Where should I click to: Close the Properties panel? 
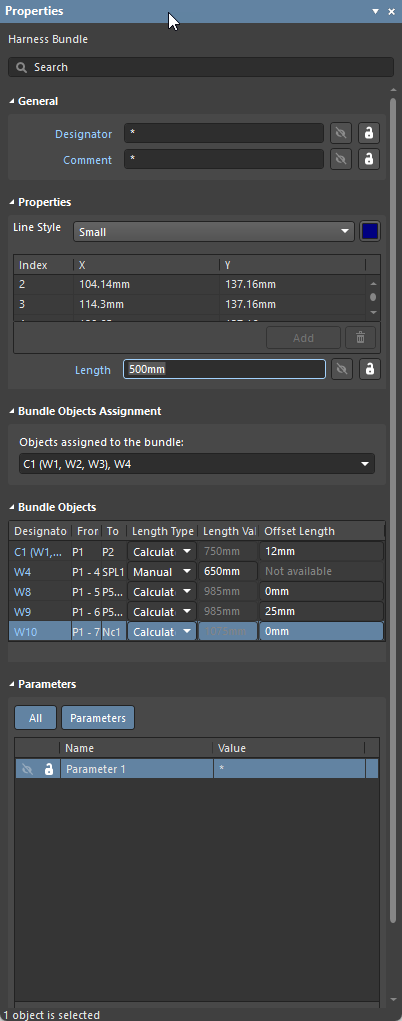391,12
